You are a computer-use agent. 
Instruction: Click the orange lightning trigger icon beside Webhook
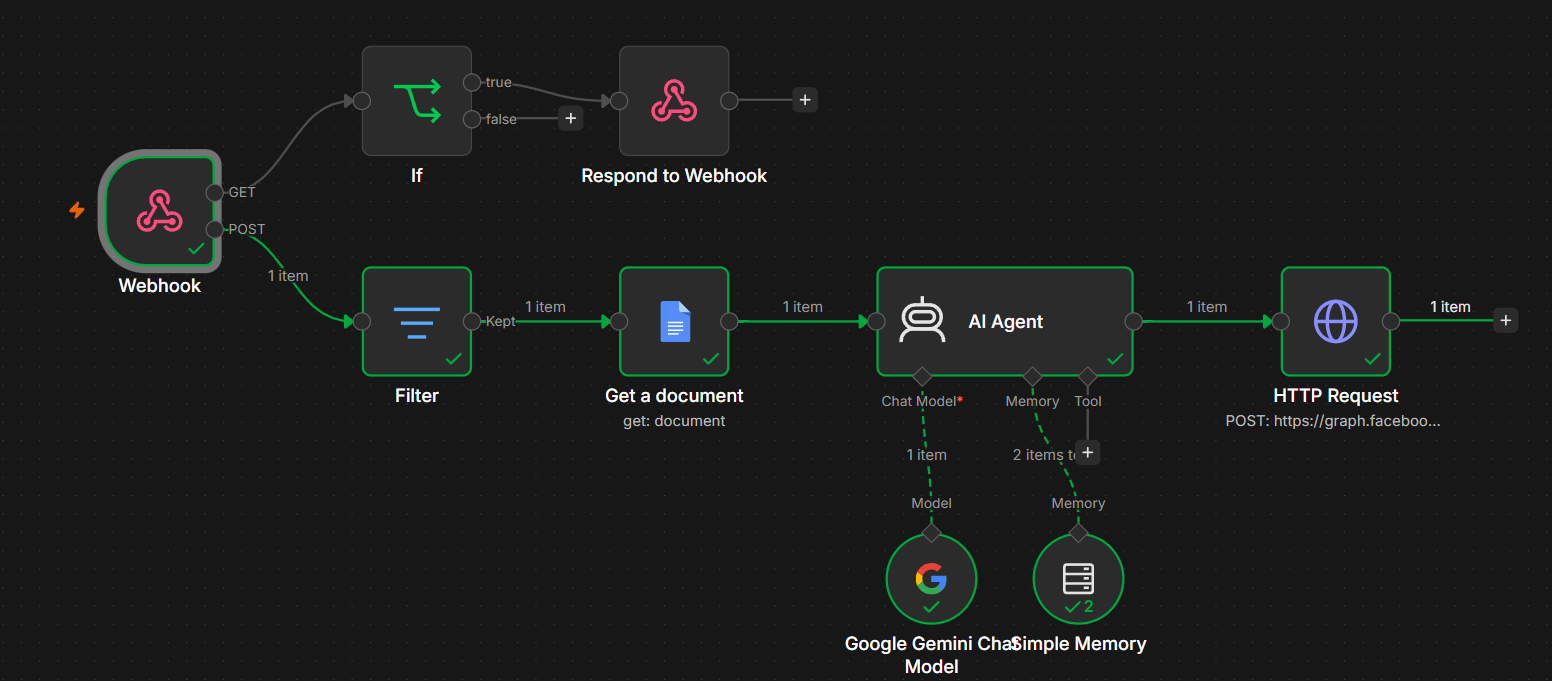click(x=77, y=210)
